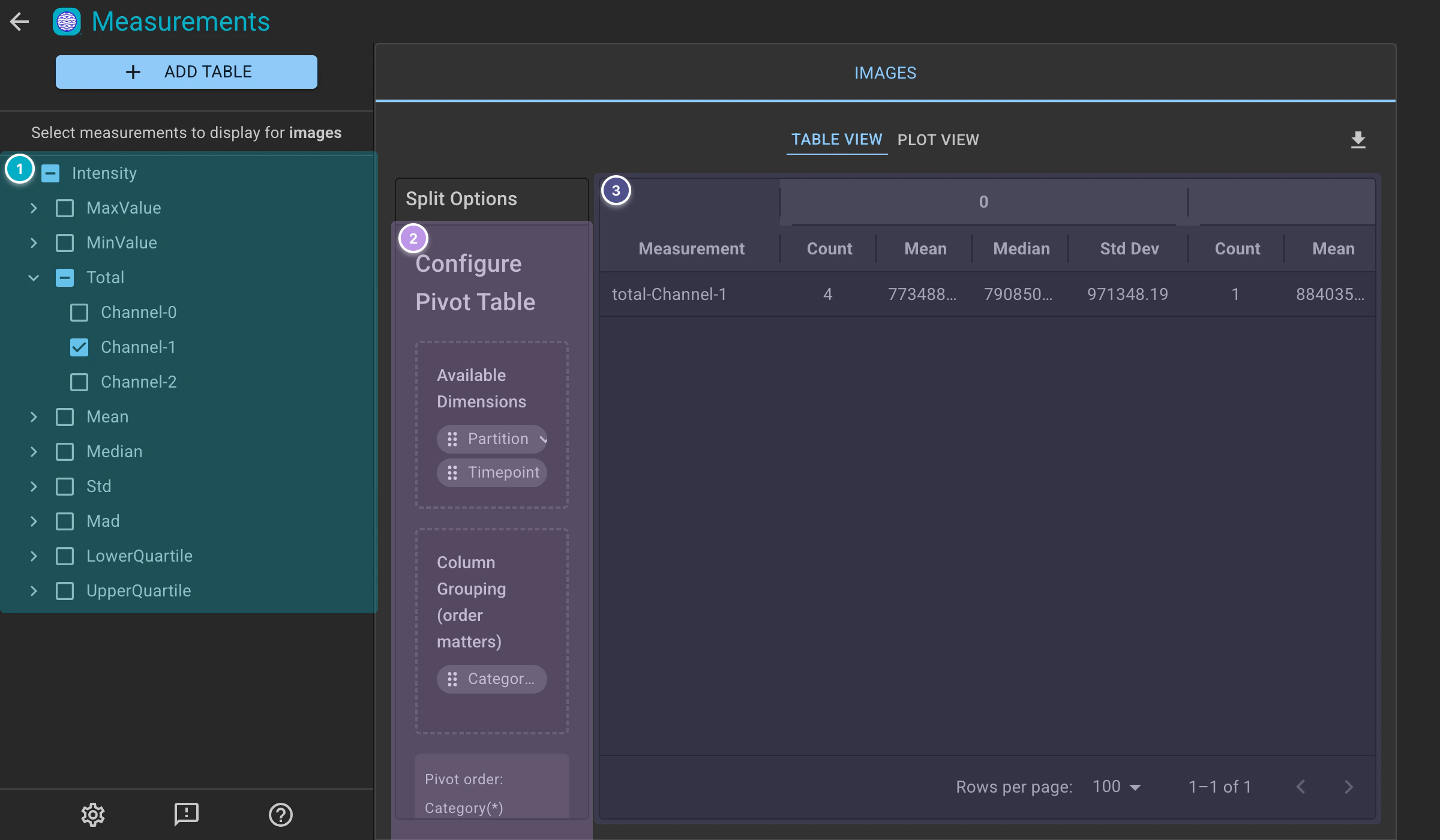The height and width of the screenshot is (840, 1440).
Task: Open the Rows per page dropdown
Action: (x=1116, y=787)
